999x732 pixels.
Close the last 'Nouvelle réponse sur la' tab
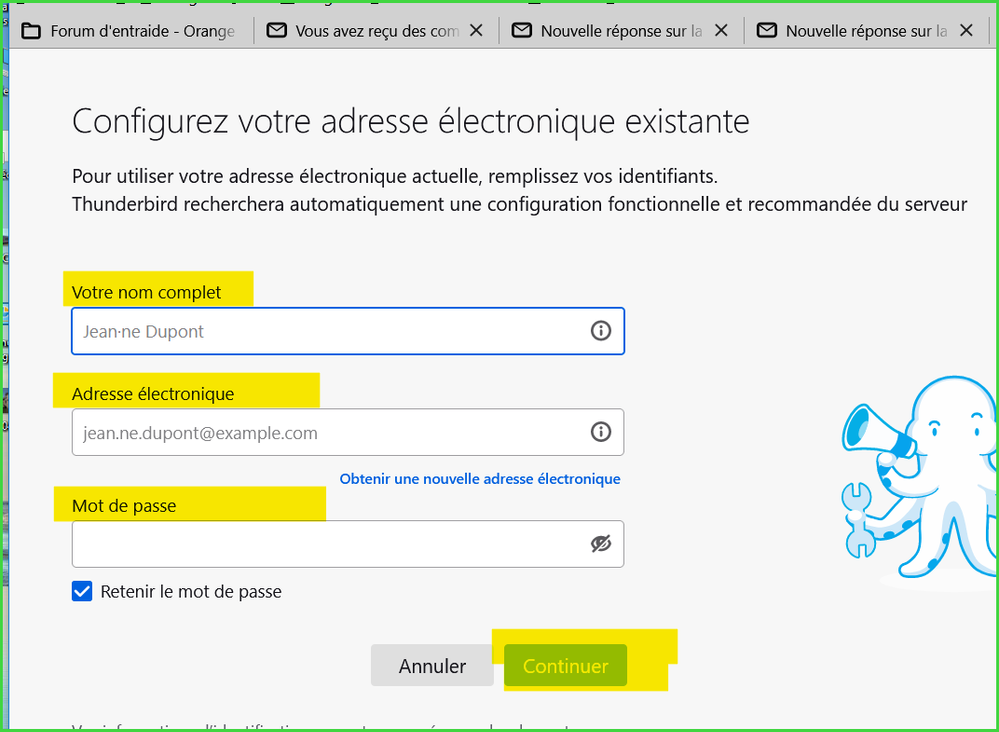[x=966, y=31]
